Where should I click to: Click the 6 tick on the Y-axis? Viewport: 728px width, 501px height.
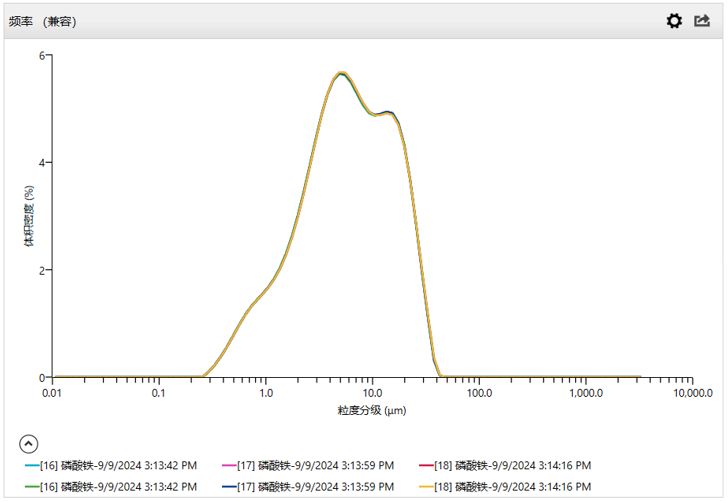41,55
